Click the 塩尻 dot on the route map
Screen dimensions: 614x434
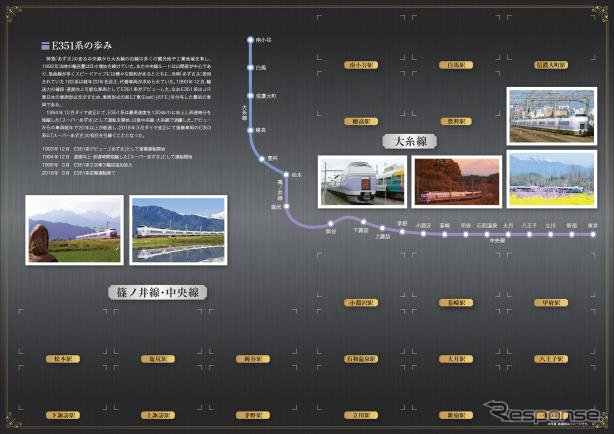point(287,206)
